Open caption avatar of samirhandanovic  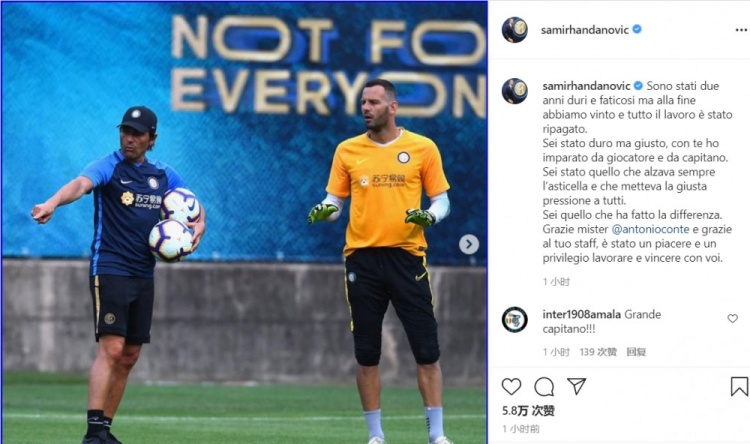point(515,91)
